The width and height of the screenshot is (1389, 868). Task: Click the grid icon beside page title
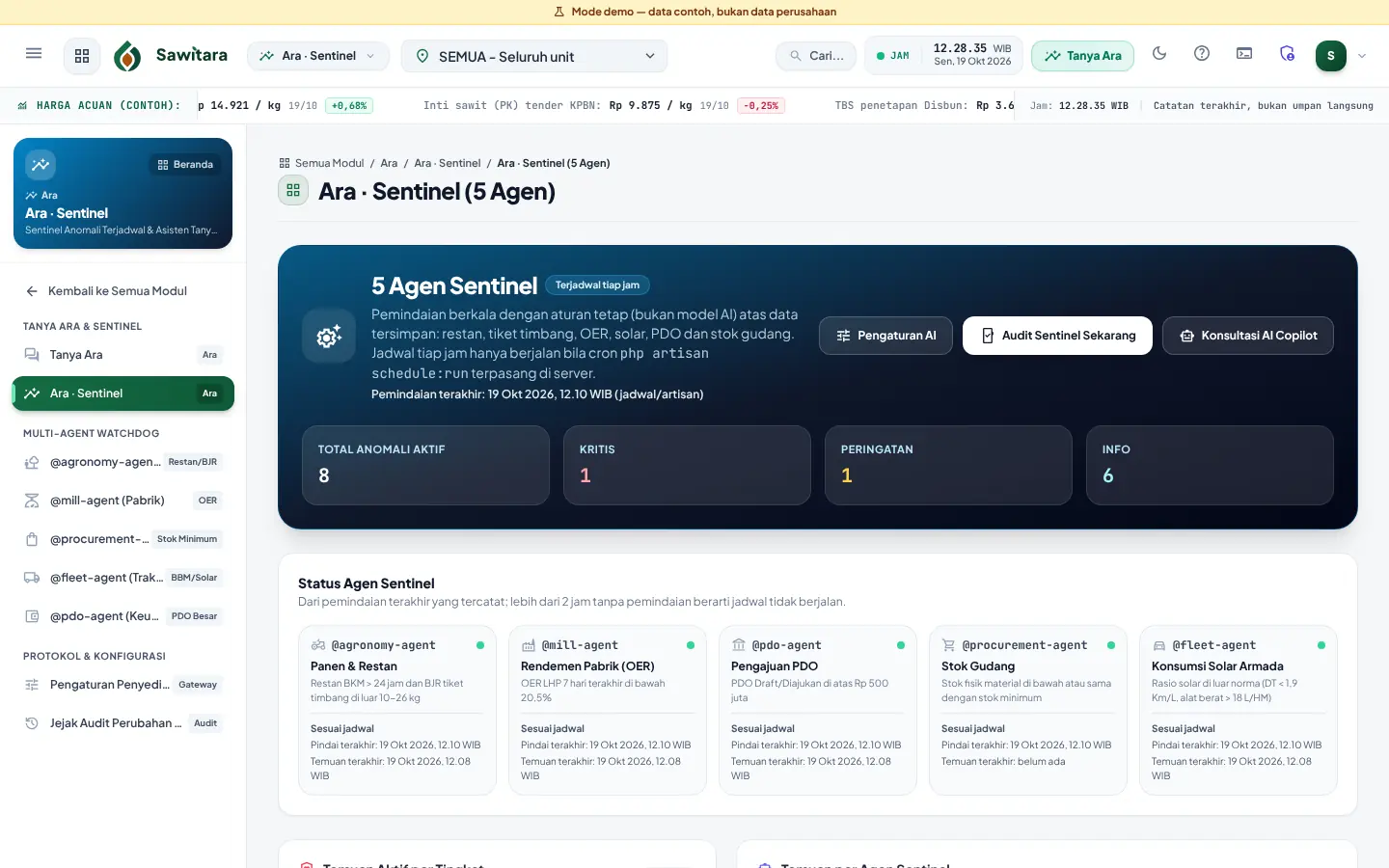[293, 191]
